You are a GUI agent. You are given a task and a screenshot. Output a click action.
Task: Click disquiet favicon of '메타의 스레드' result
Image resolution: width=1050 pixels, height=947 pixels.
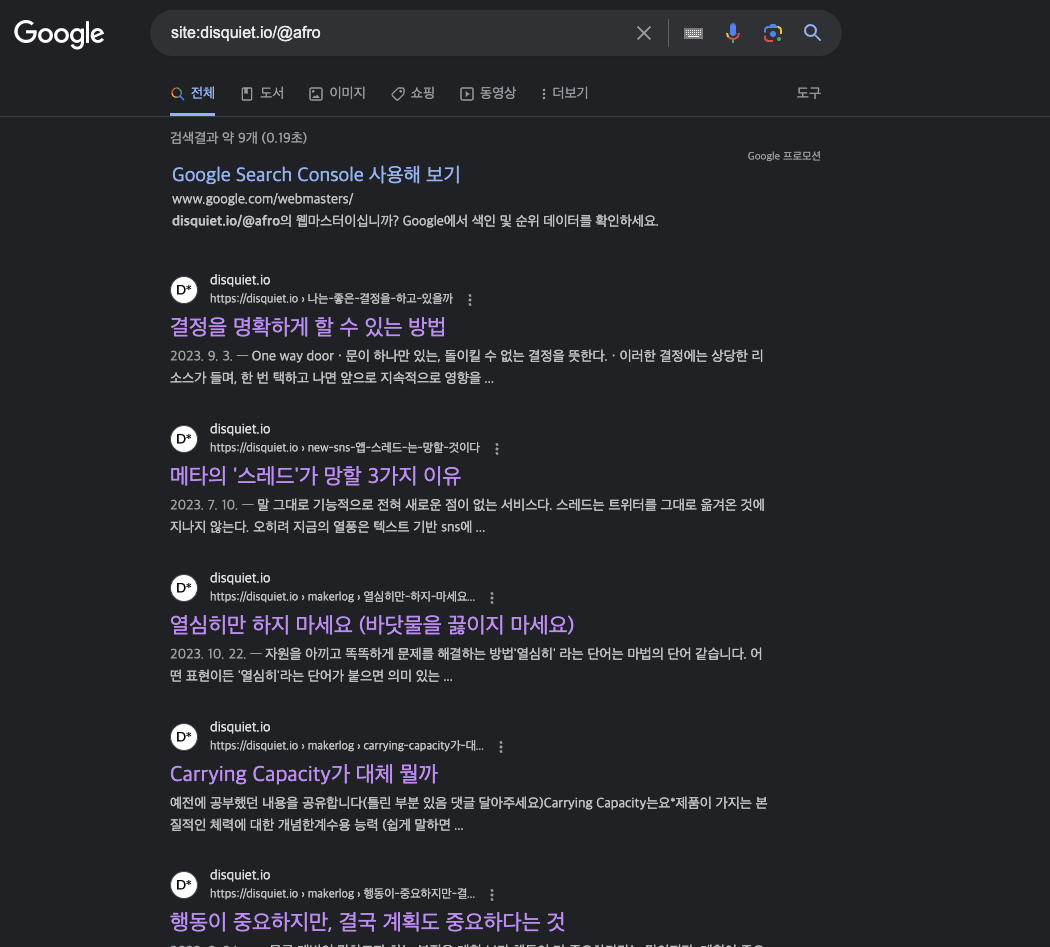click(184, 439)
